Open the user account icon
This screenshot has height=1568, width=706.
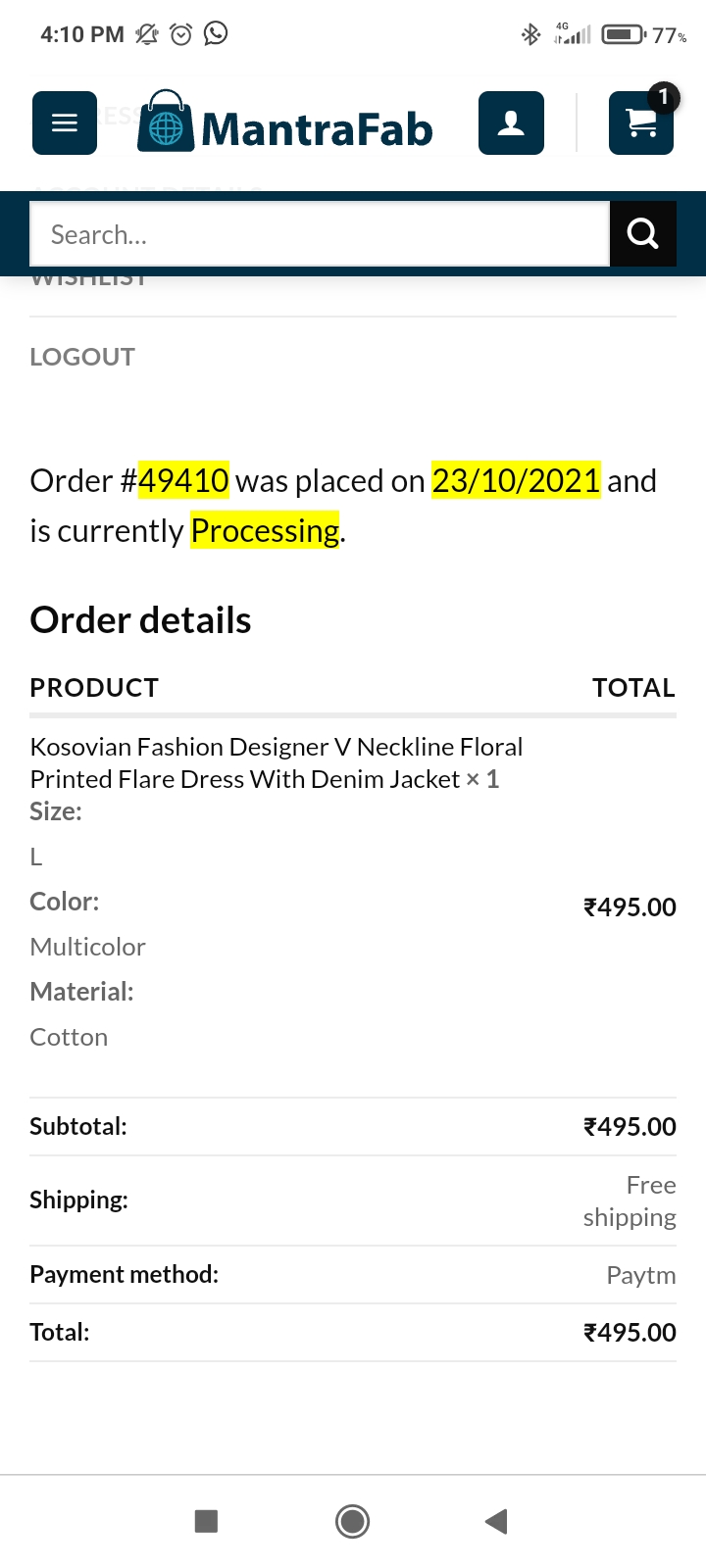(x=511, y=123)
